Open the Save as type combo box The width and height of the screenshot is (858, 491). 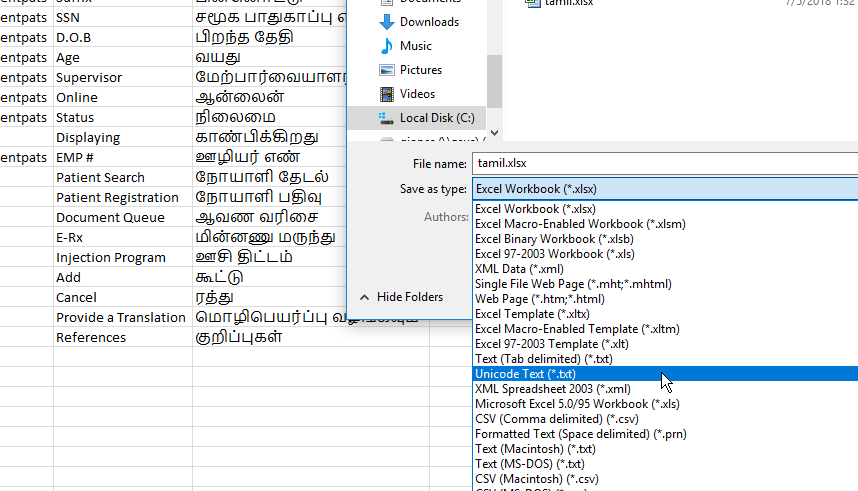(664, 189)
